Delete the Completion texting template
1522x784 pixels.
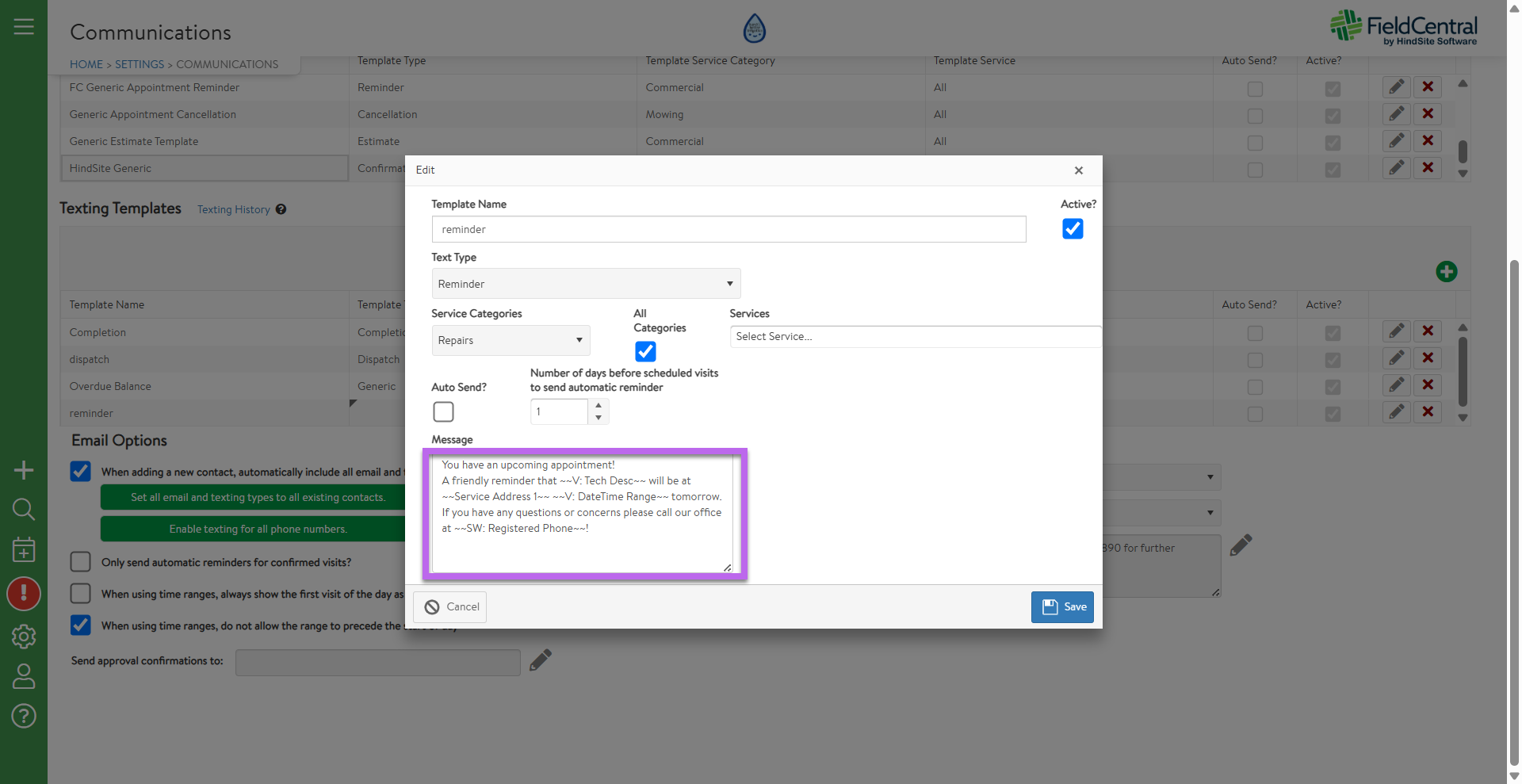click(x=1427, y=331)
